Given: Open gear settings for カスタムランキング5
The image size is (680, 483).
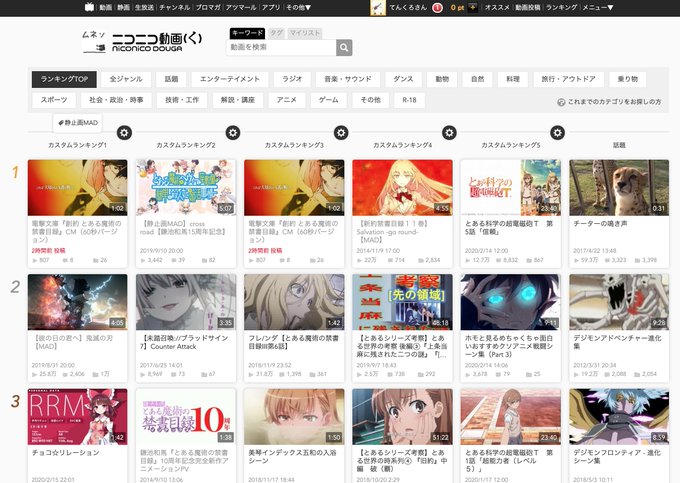Looking at the screenshot, I should [x=557, y=132].
